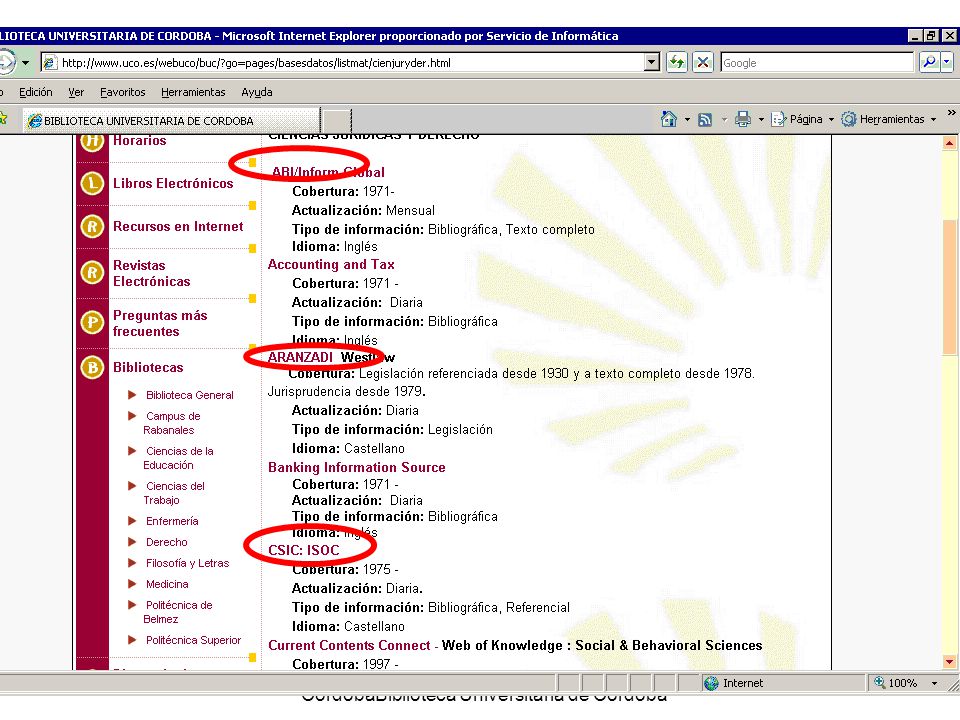Viewport: 960px width, 720px height.
Task: Open the Ciencias de la Educación link
Action: coord(178,458)
